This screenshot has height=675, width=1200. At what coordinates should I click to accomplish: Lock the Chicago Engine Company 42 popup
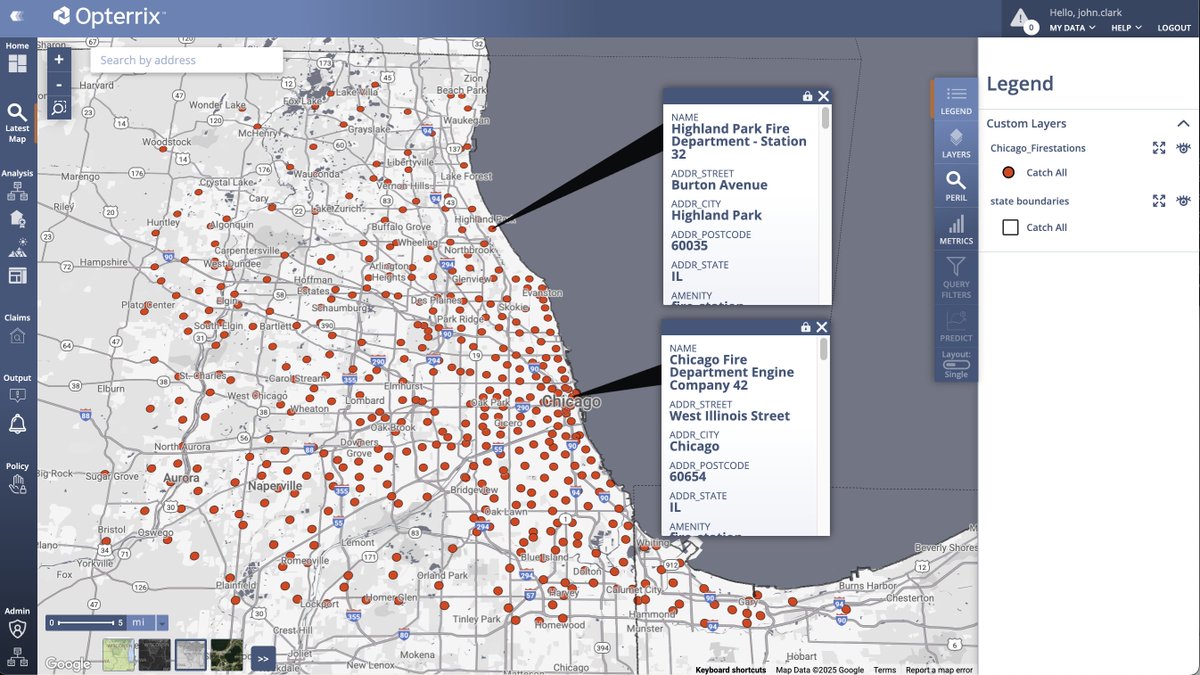(805, 327)
